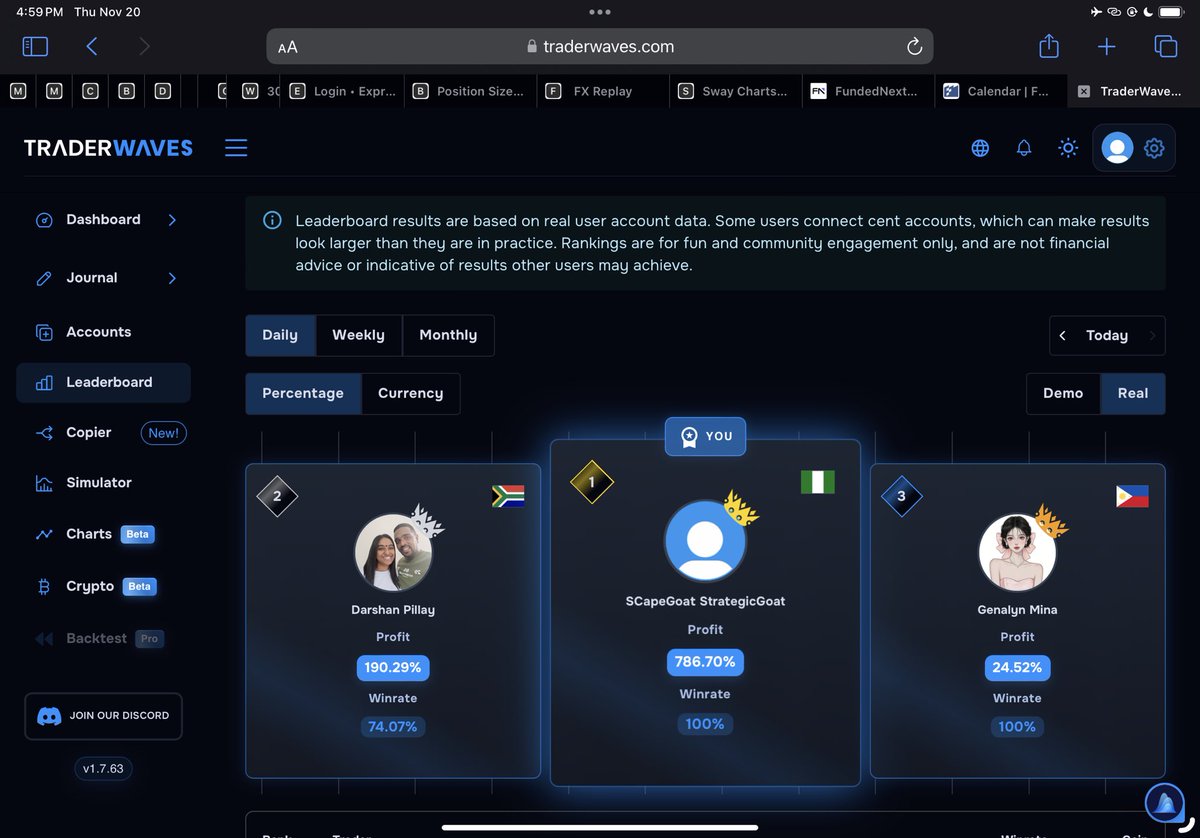The image size is (1200, 838).
Task: Click the 74.07% winrate value
Action: pos(393,726)
